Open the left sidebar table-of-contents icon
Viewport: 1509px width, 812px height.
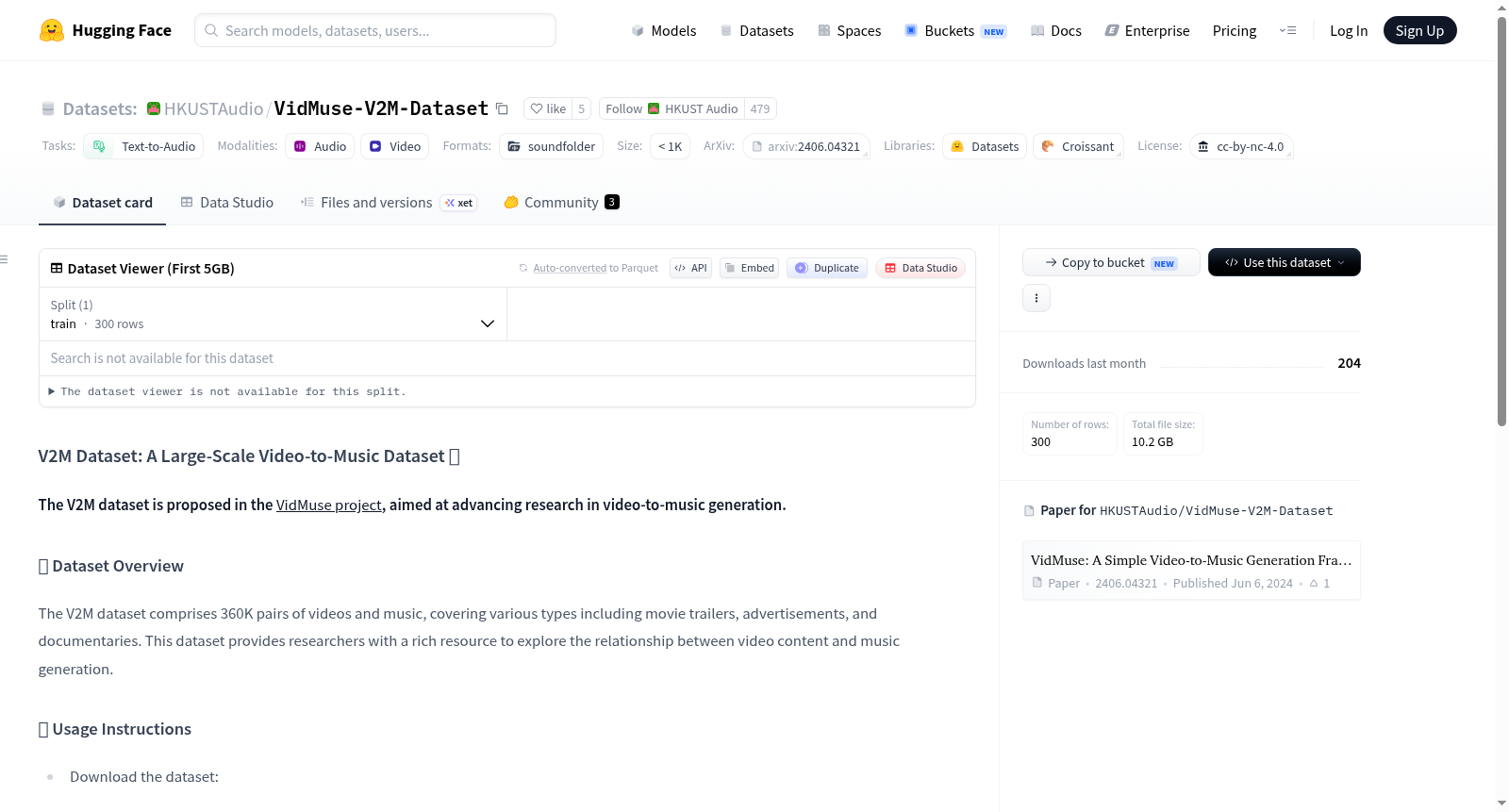5,259
